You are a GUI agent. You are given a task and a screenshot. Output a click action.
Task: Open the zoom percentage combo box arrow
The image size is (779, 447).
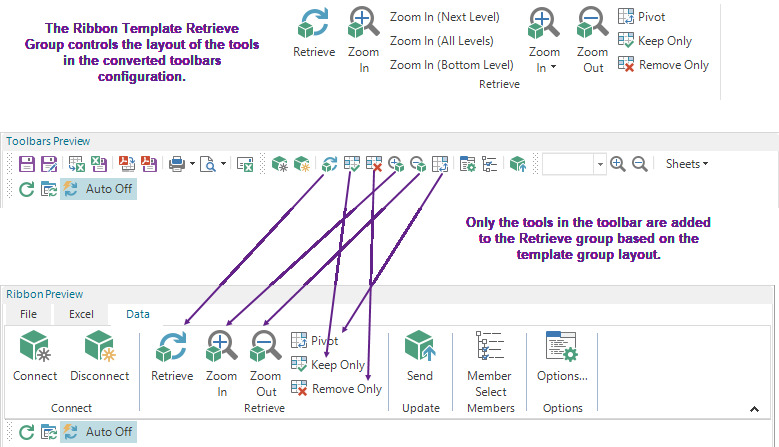coord(600,164)
